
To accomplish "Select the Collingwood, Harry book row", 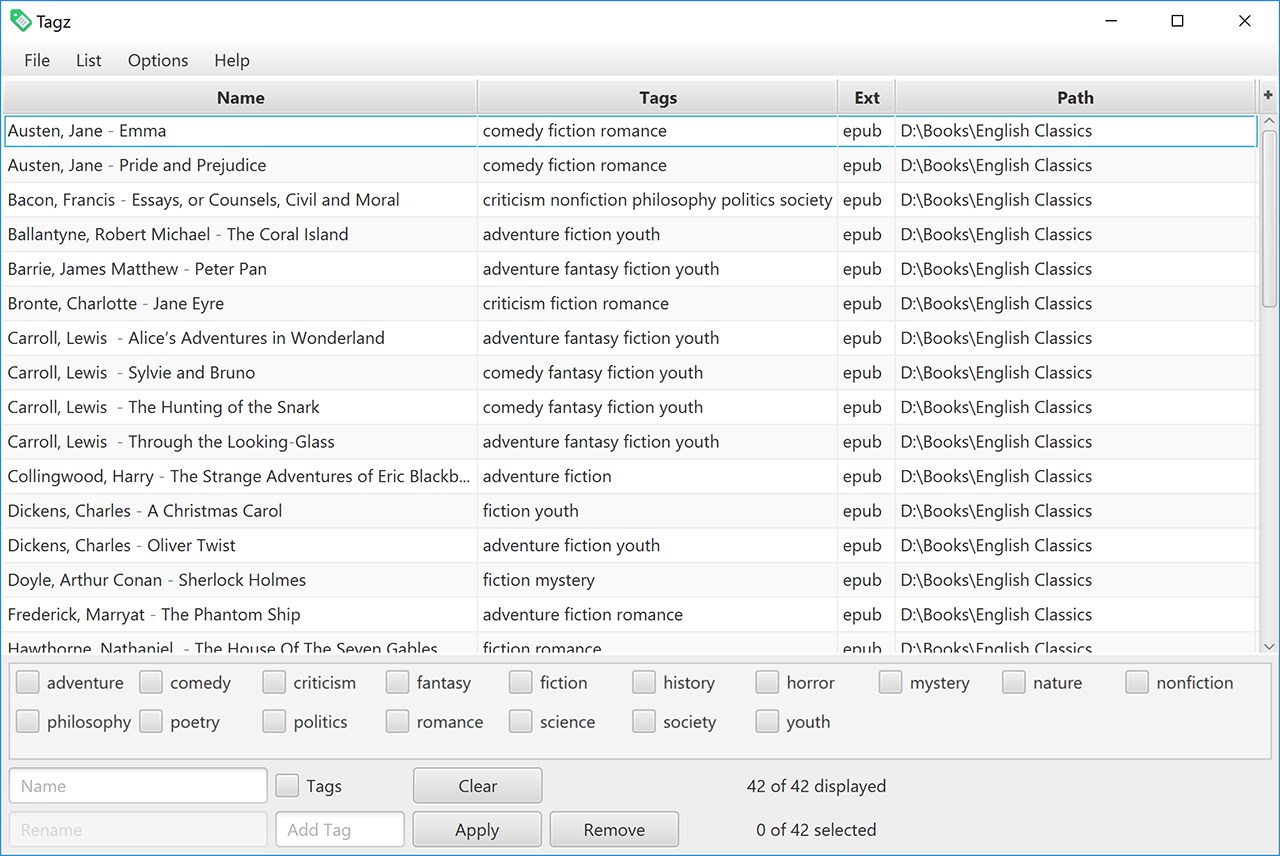I will point(630,476).
